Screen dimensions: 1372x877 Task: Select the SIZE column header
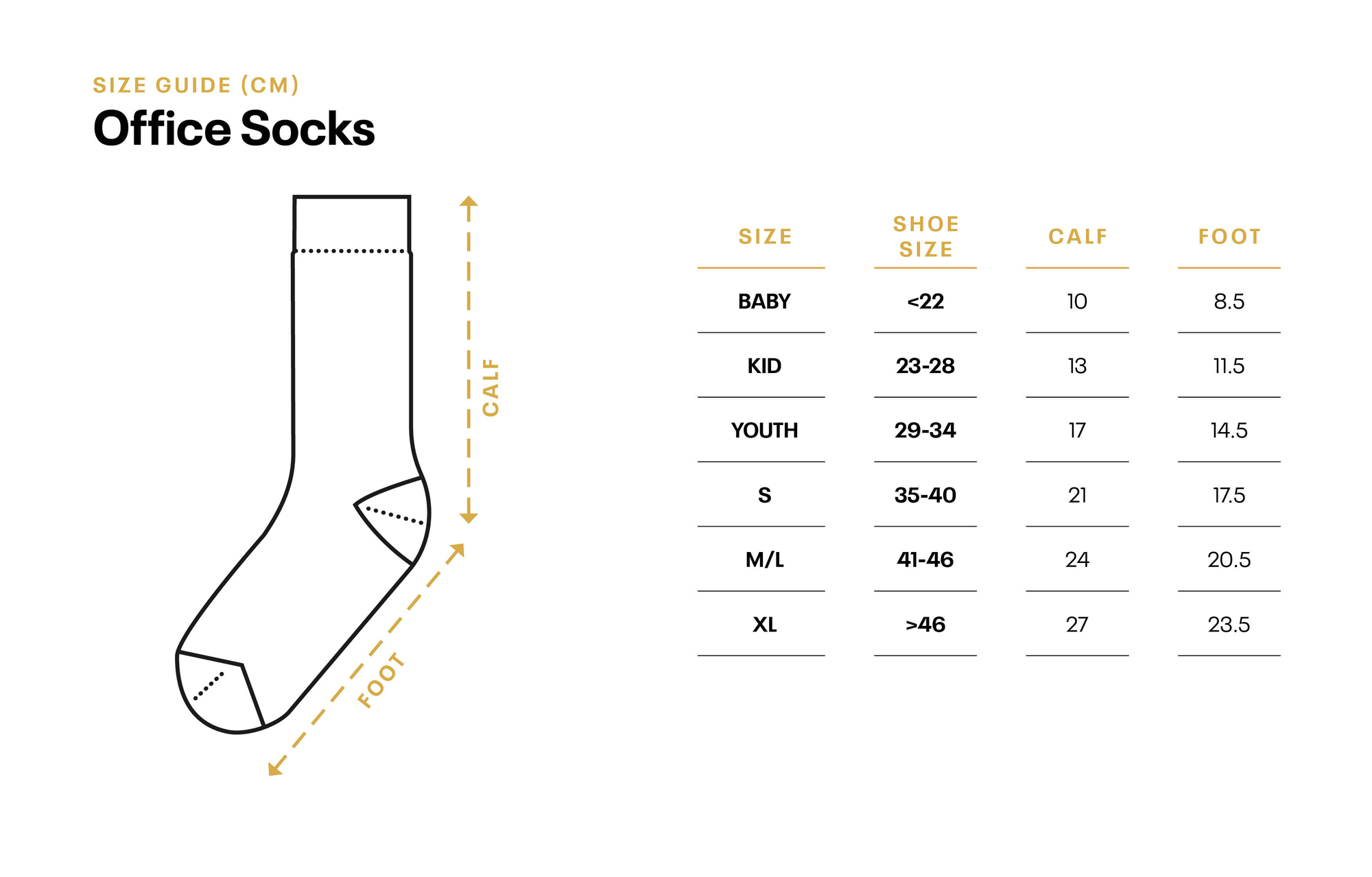pyautogui.click(x=765, y=237)
